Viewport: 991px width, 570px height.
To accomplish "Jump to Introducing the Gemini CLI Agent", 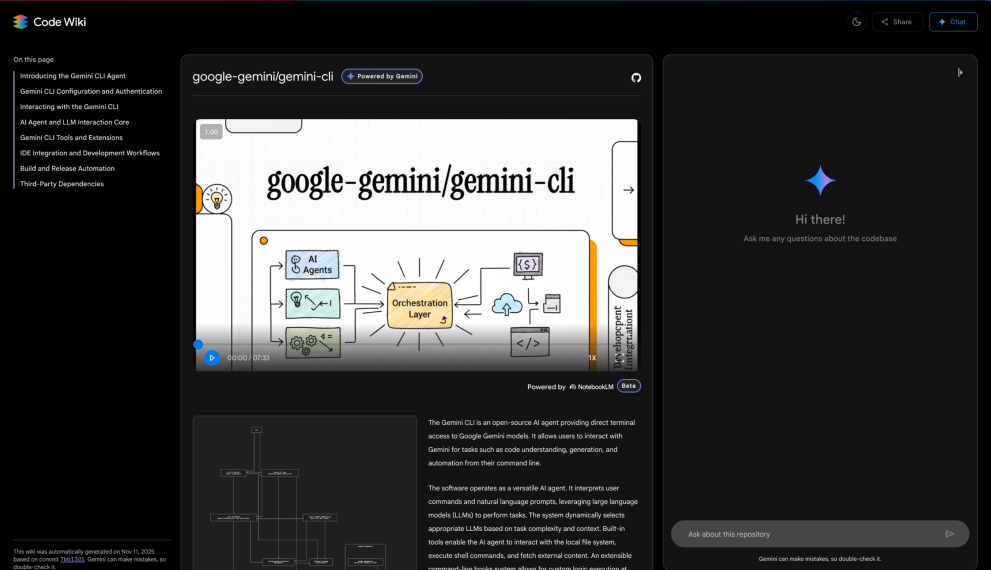I will [x=73, y=76].
